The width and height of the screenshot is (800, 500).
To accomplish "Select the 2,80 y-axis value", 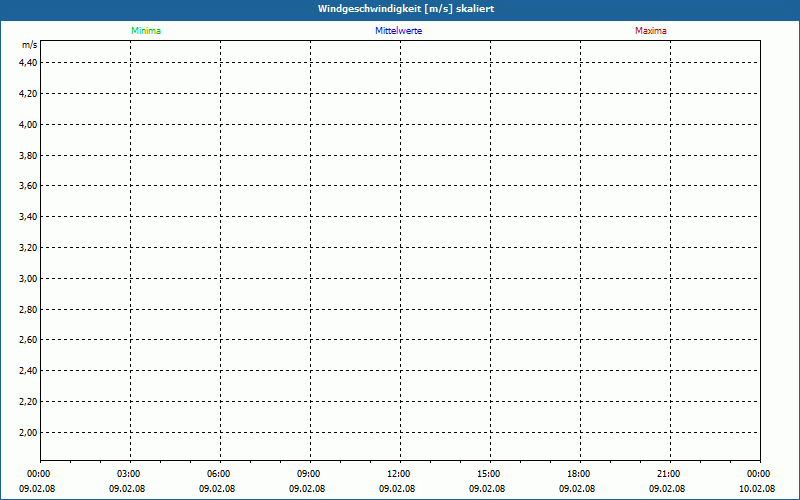I will (28, 309).
